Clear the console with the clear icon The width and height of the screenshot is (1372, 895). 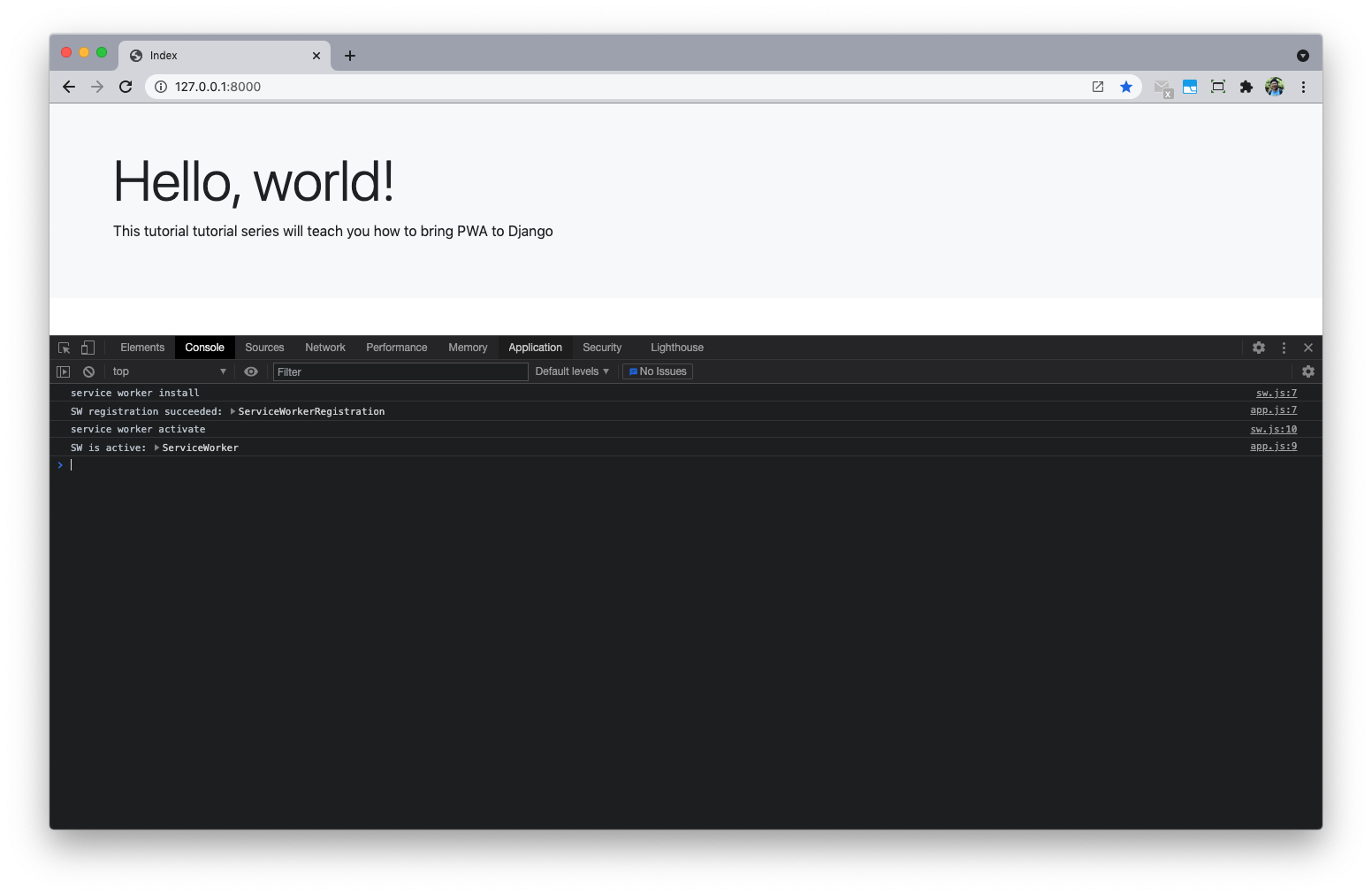[88, 371]
